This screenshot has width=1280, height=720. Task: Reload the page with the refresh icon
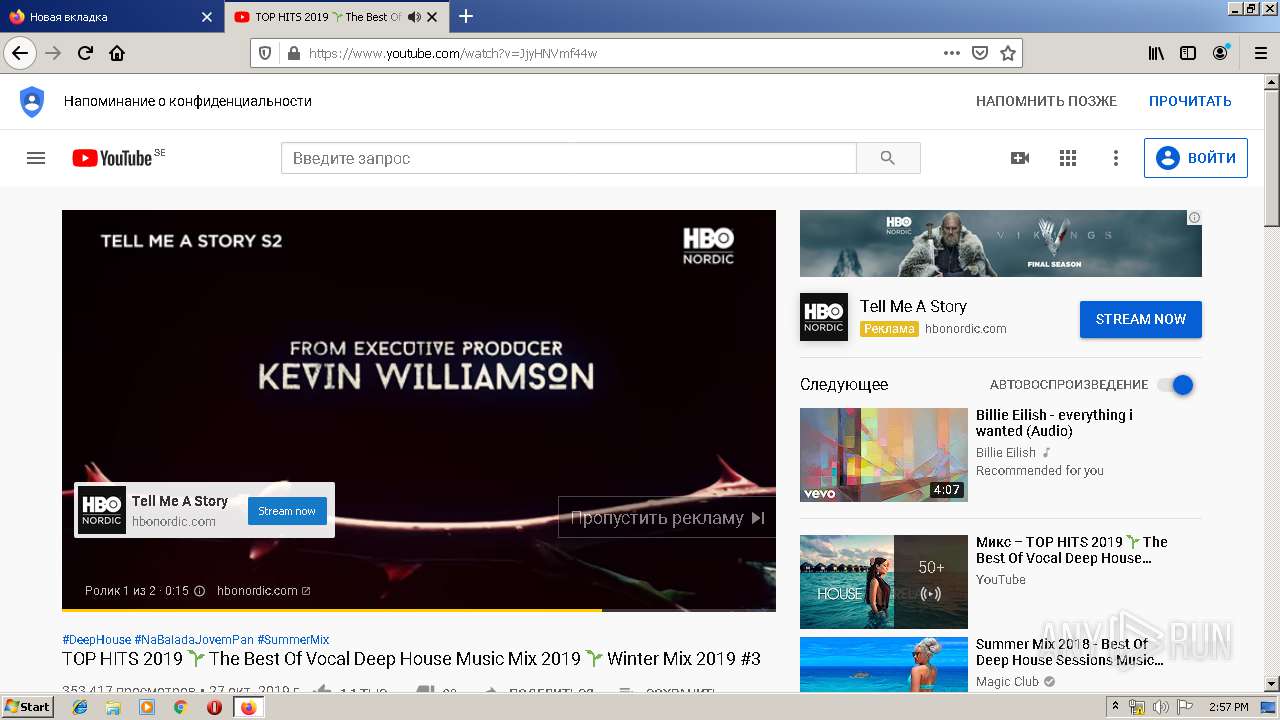pos(85,53)
